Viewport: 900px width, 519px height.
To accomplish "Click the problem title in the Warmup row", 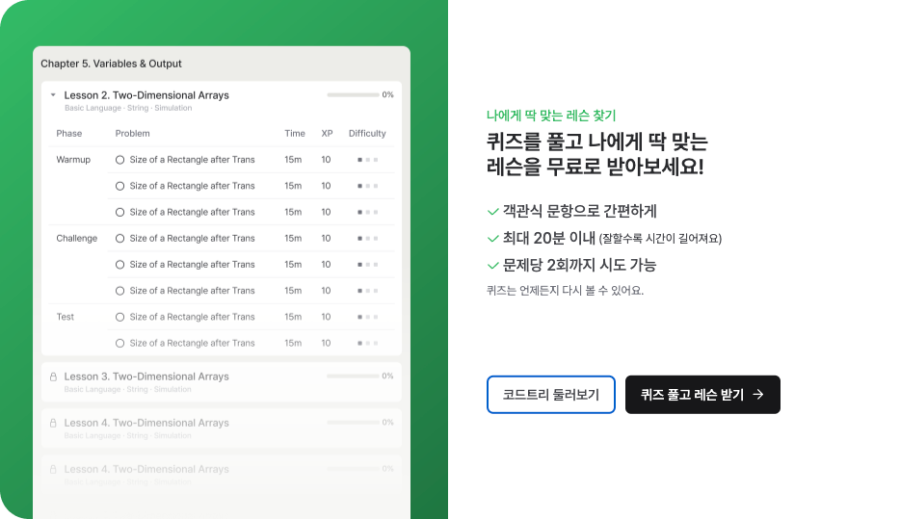I will pyautogui.click(x=192, y=160).
